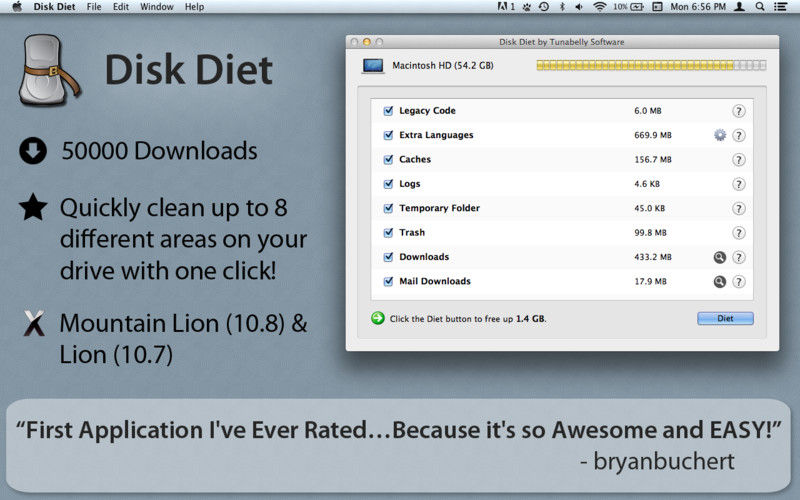Image resolution: width=800 pixels, height=500 pixels.
Task: Uncheck the Extra Languages checkbox
Action: pyautogui.click(x=388, y=135)
